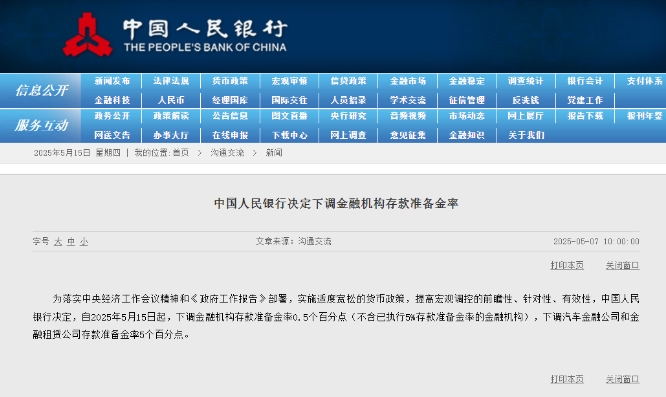Go to the 货币政策 section

tap(230, 81)
